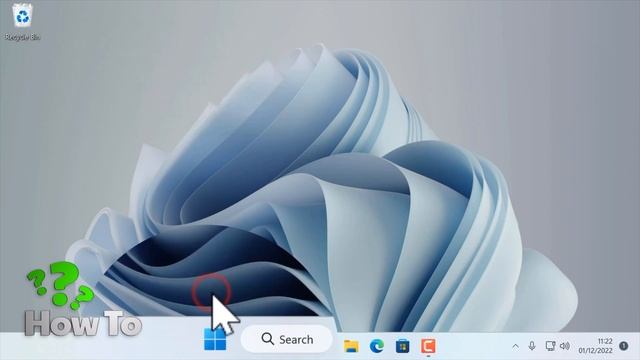Launch Microsoft Edge from the taskbar

point(377,346)
